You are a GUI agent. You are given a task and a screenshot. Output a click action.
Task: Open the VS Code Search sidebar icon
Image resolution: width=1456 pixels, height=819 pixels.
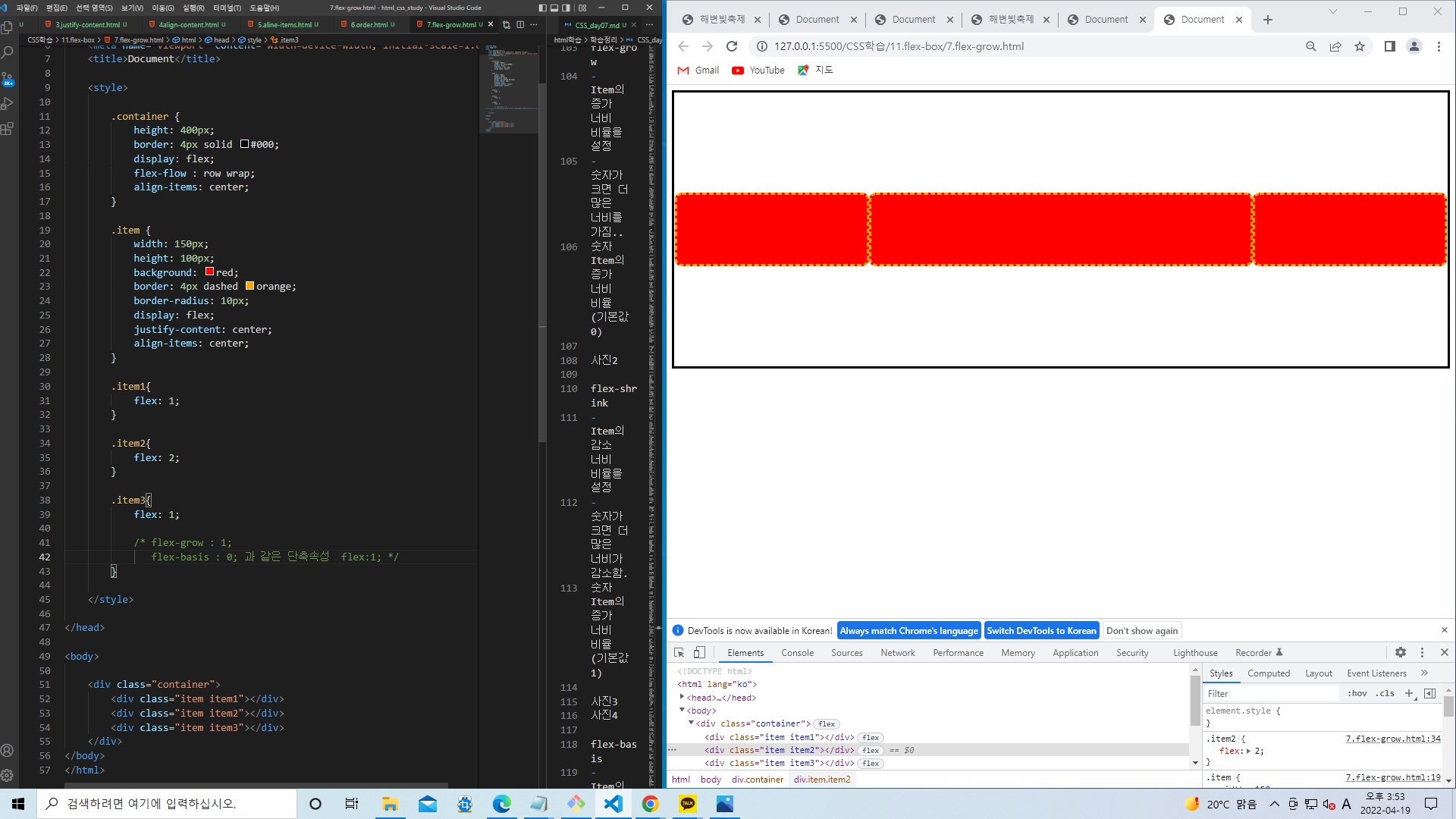(x=8, y=52)
